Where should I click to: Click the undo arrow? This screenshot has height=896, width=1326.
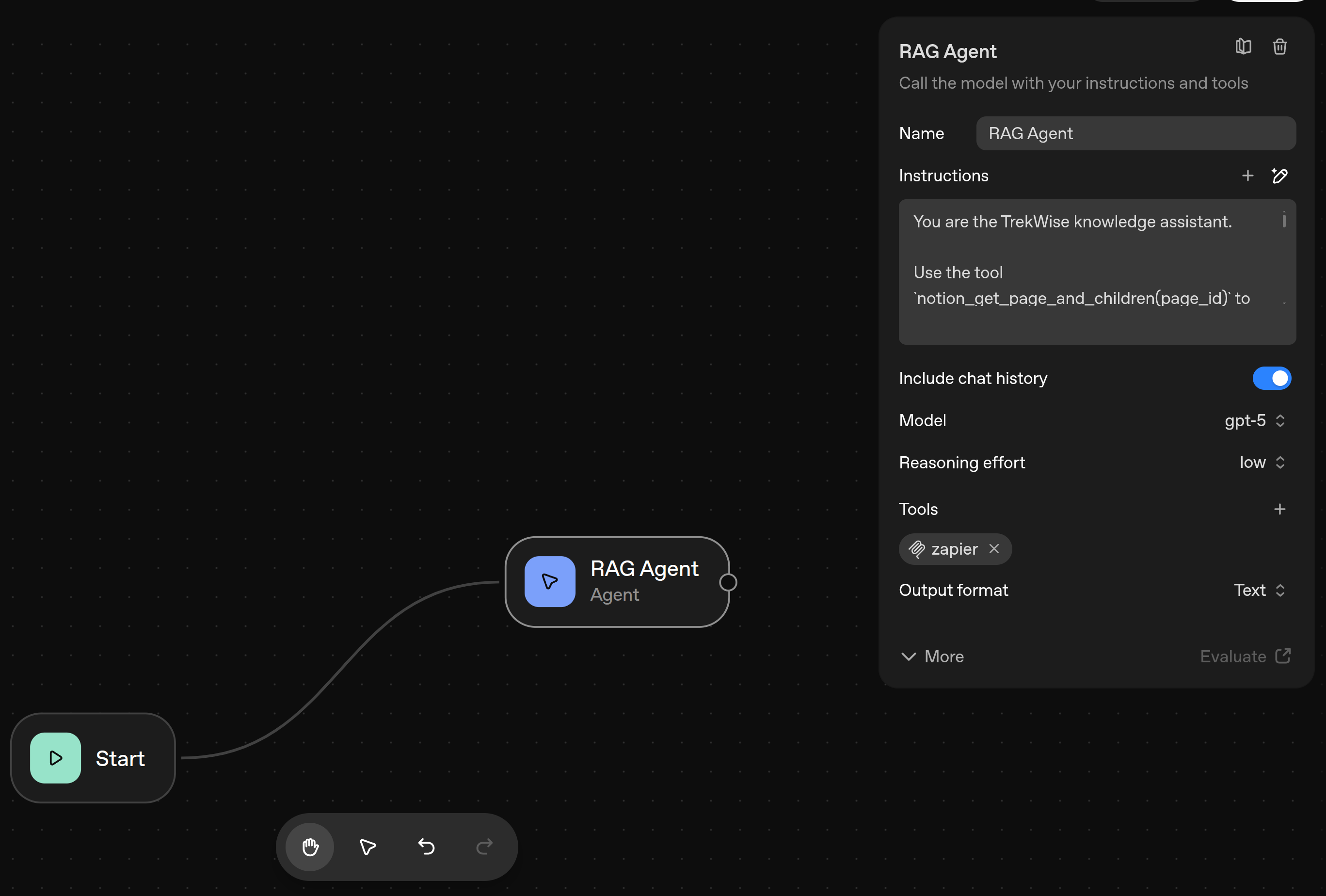[426, 847]
